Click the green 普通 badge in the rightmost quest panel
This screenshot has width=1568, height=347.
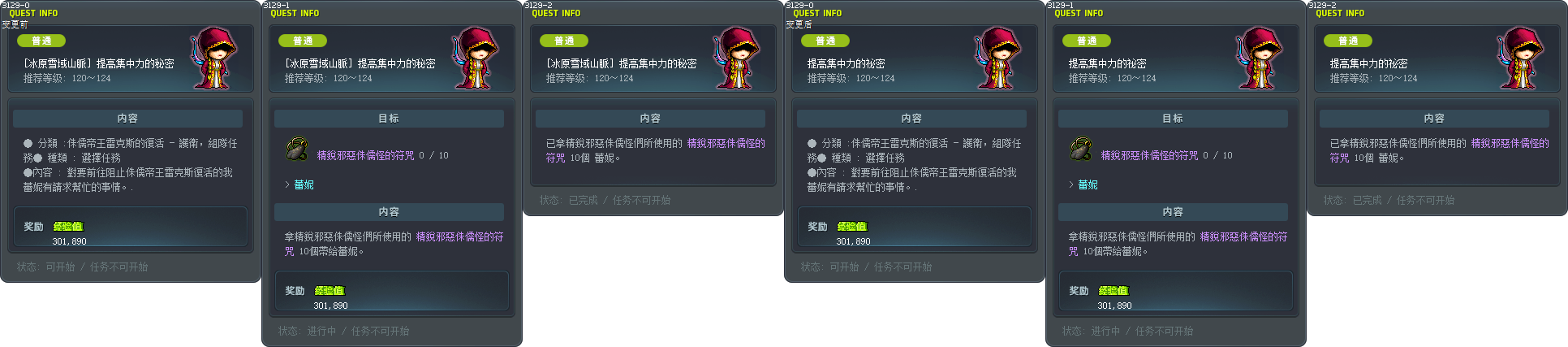[1348, 41]
